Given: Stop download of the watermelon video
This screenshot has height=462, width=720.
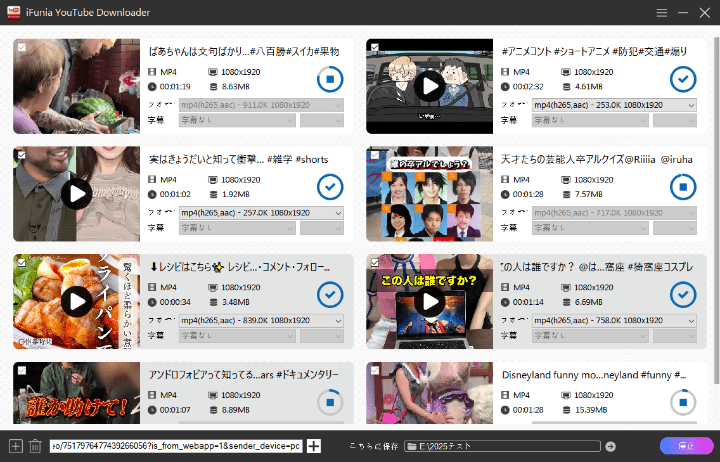Looking at the screenshot, I should coord(330,79).
